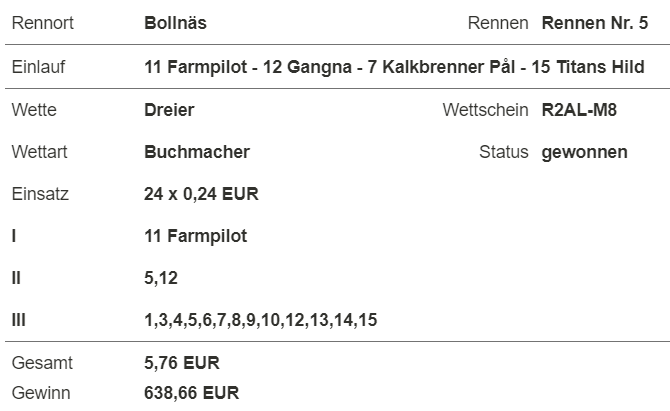670x411 pixels.
Task: Click the gewonnen status text
Action: coord(584,153)
